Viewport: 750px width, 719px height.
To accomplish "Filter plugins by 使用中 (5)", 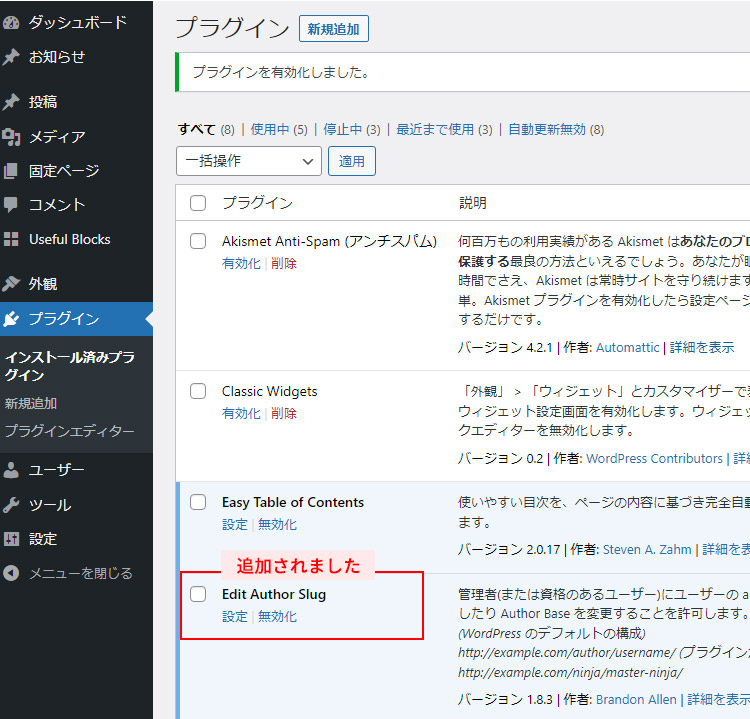I will click(x=279, y=129).
